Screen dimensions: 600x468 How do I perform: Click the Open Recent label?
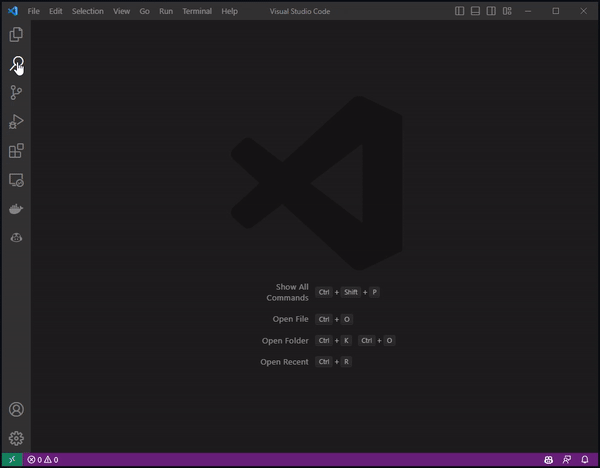click(x=284, y=362)
